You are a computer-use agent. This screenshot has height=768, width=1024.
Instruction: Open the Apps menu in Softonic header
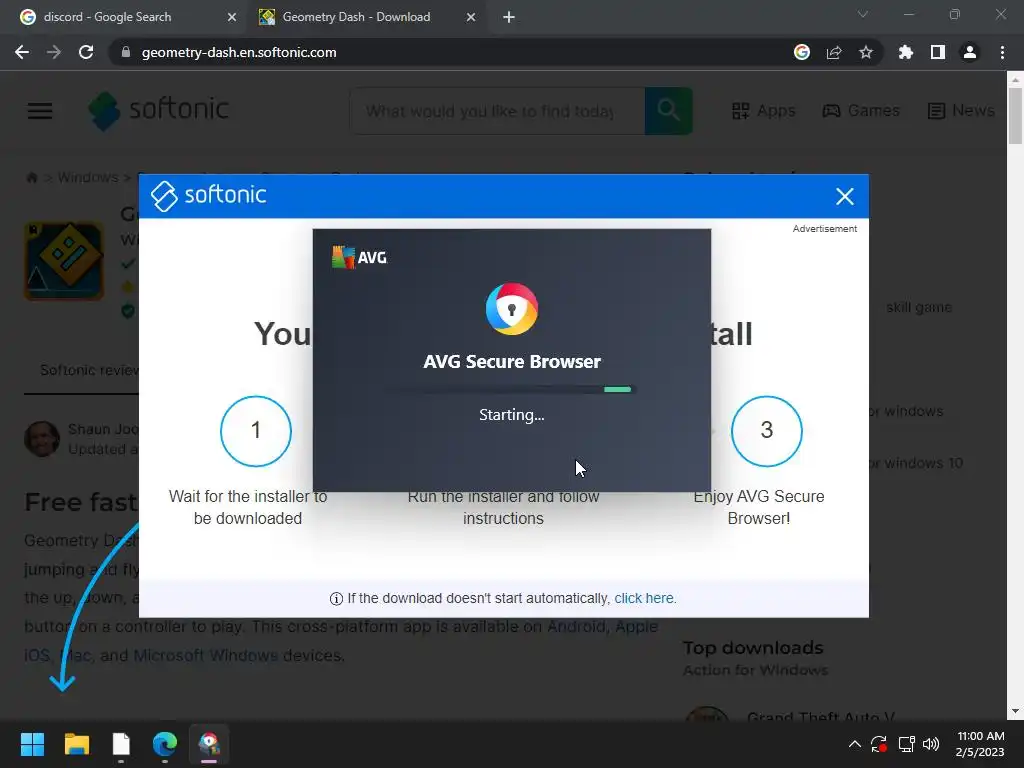coord(763,110)
